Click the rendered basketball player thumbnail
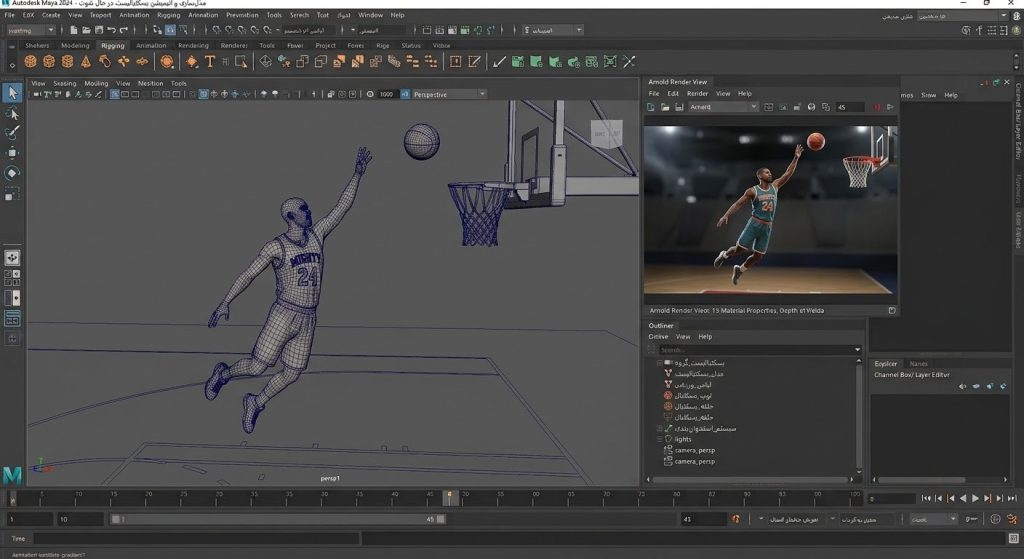The height and width of the screenshot is (559, 1024). (x=770, y=210)
